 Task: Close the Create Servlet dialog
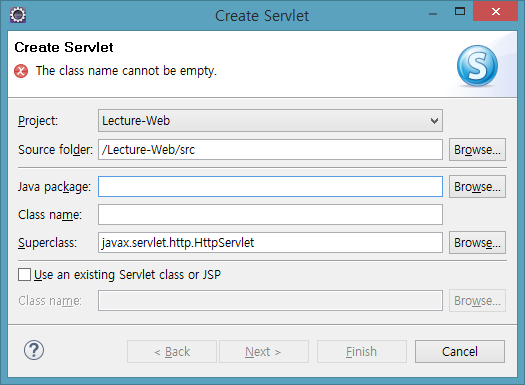[496, 12]
